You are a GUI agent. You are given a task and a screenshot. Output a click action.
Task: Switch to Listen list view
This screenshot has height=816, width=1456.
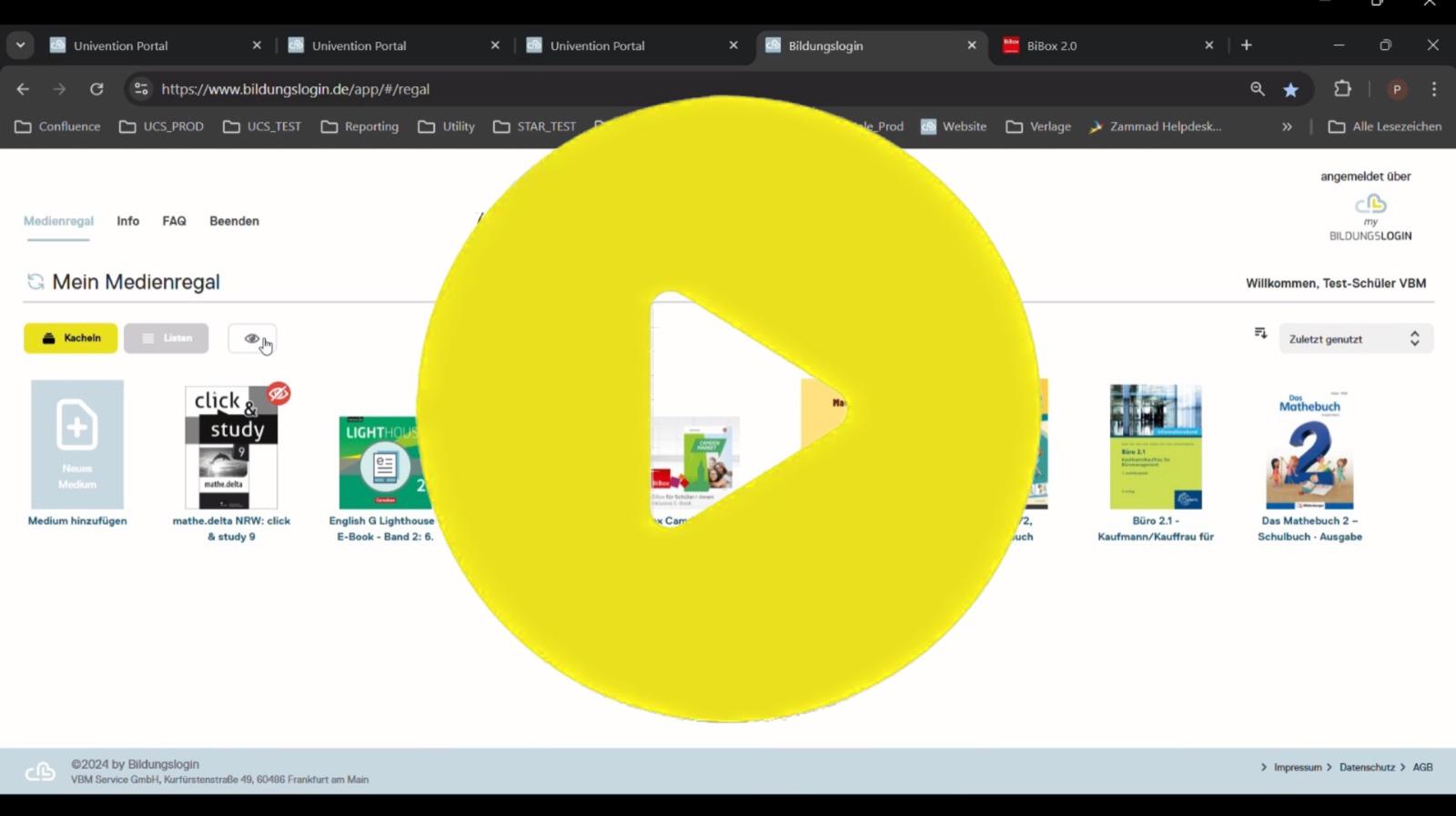tap(167, 338)
